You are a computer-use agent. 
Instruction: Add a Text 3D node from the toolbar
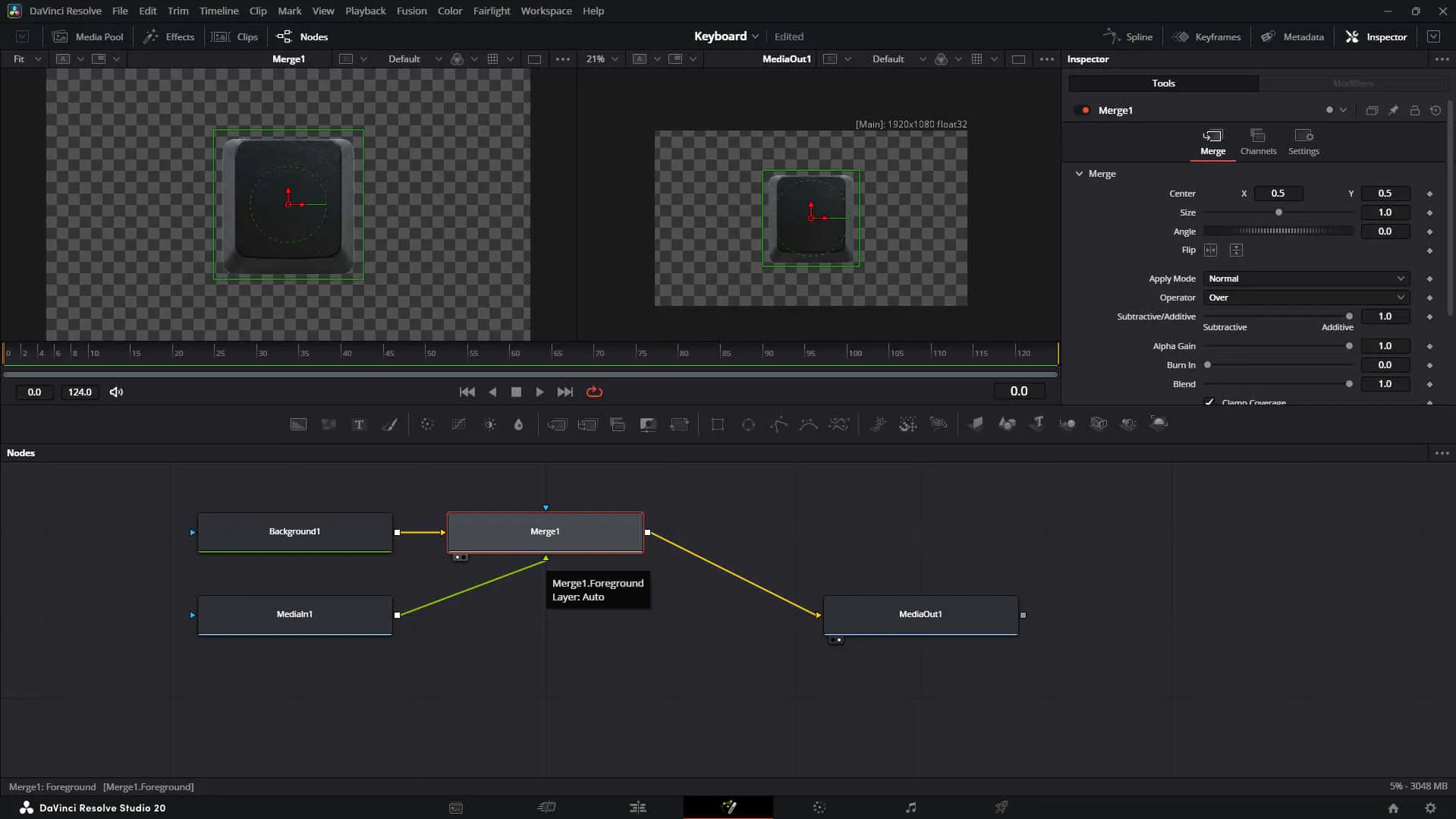(x=1037, y=424)
